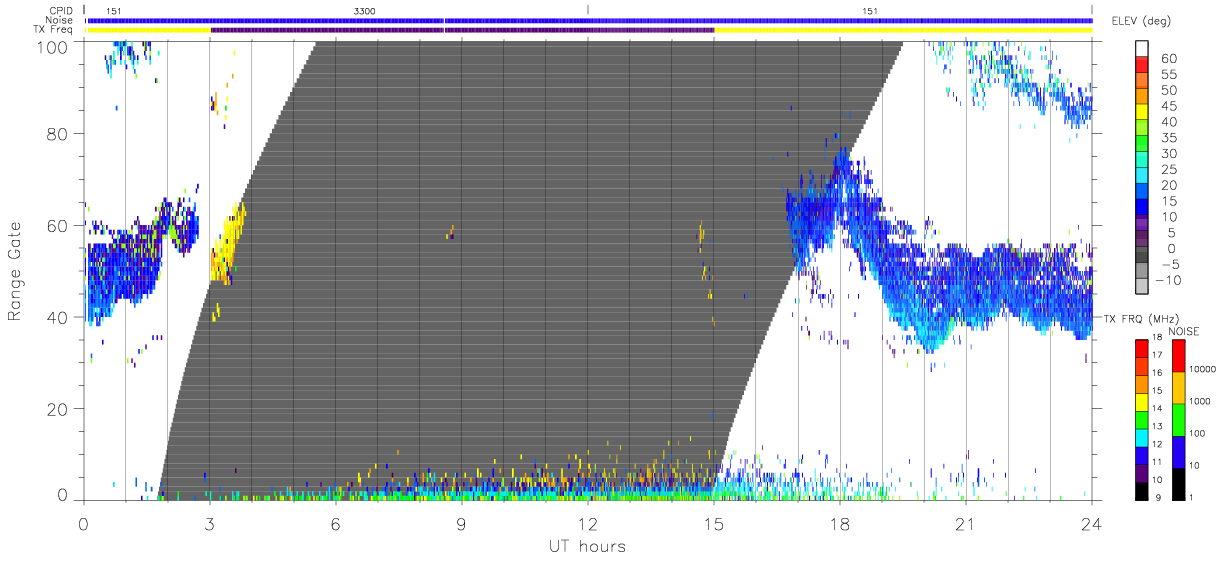Click the dark gray band of ELEV color bar

point(1143,256)
